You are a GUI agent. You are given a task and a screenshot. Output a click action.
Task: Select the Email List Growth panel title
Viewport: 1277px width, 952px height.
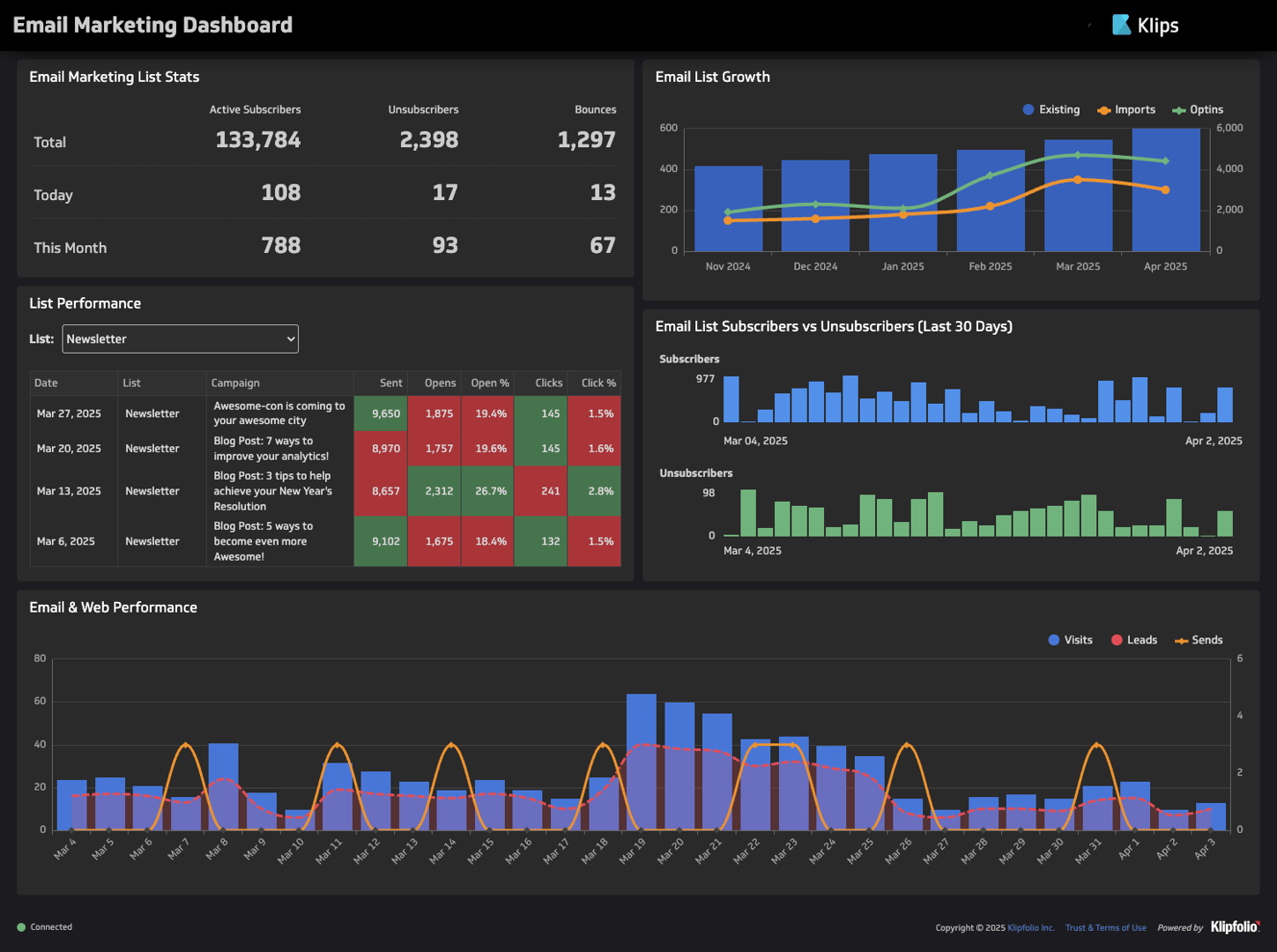point(712,77)
